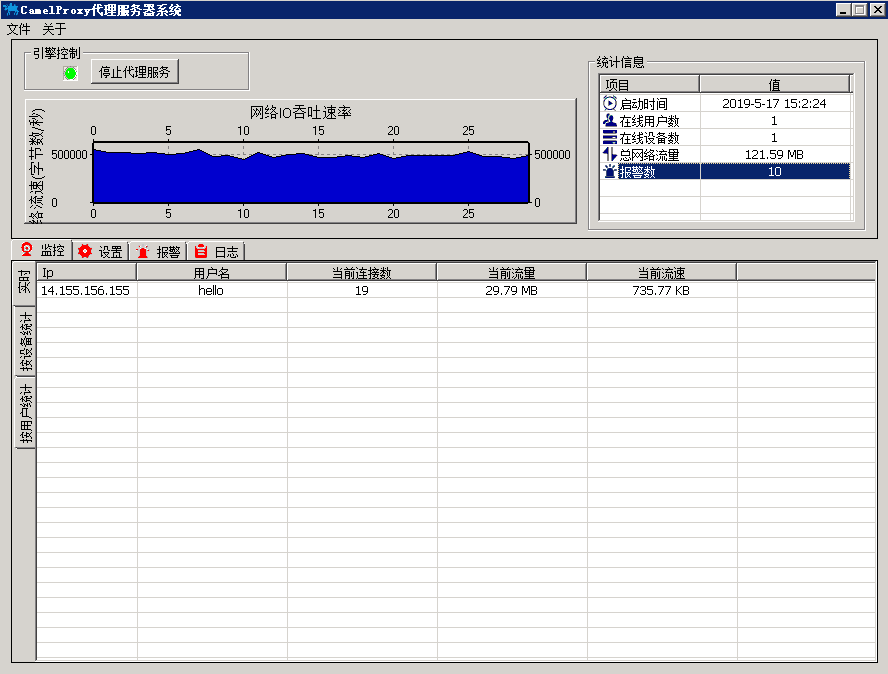
Task: Minimize the CamelProxy window
Action: pos(843,10)
